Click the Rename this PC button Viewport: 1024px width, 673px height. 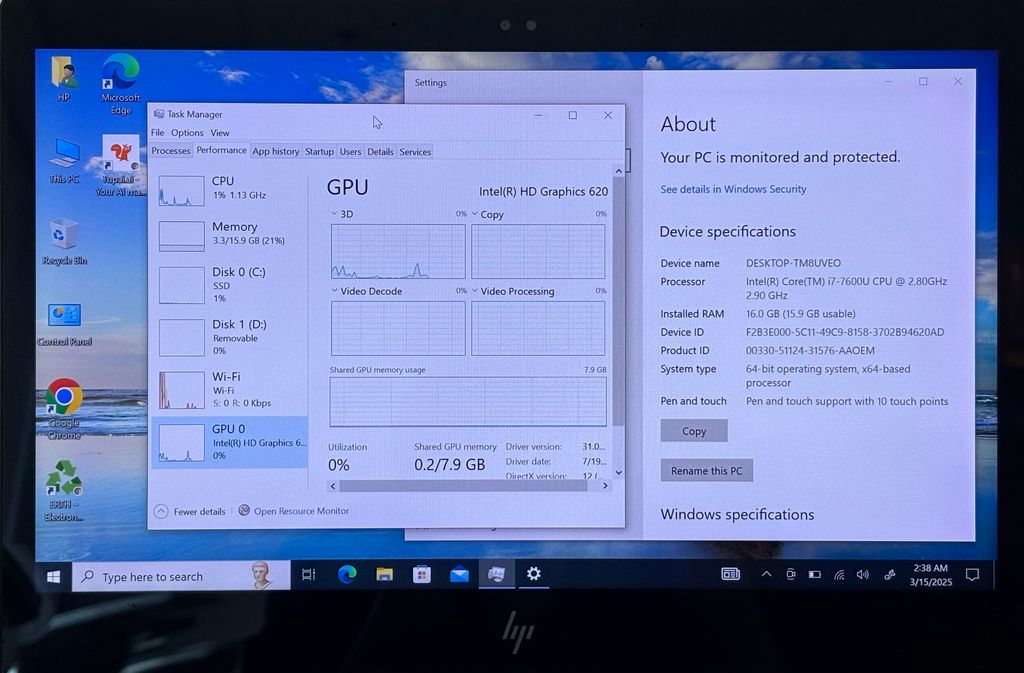point(706,471)
